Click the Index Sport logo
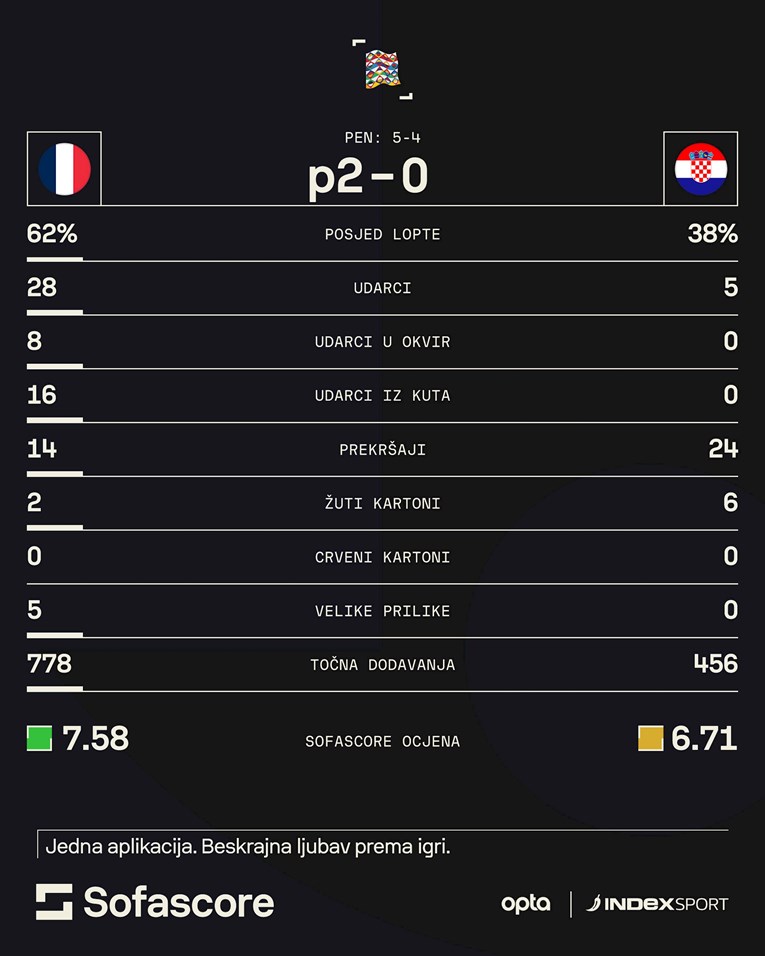765x956 pixels. point(657,904)
